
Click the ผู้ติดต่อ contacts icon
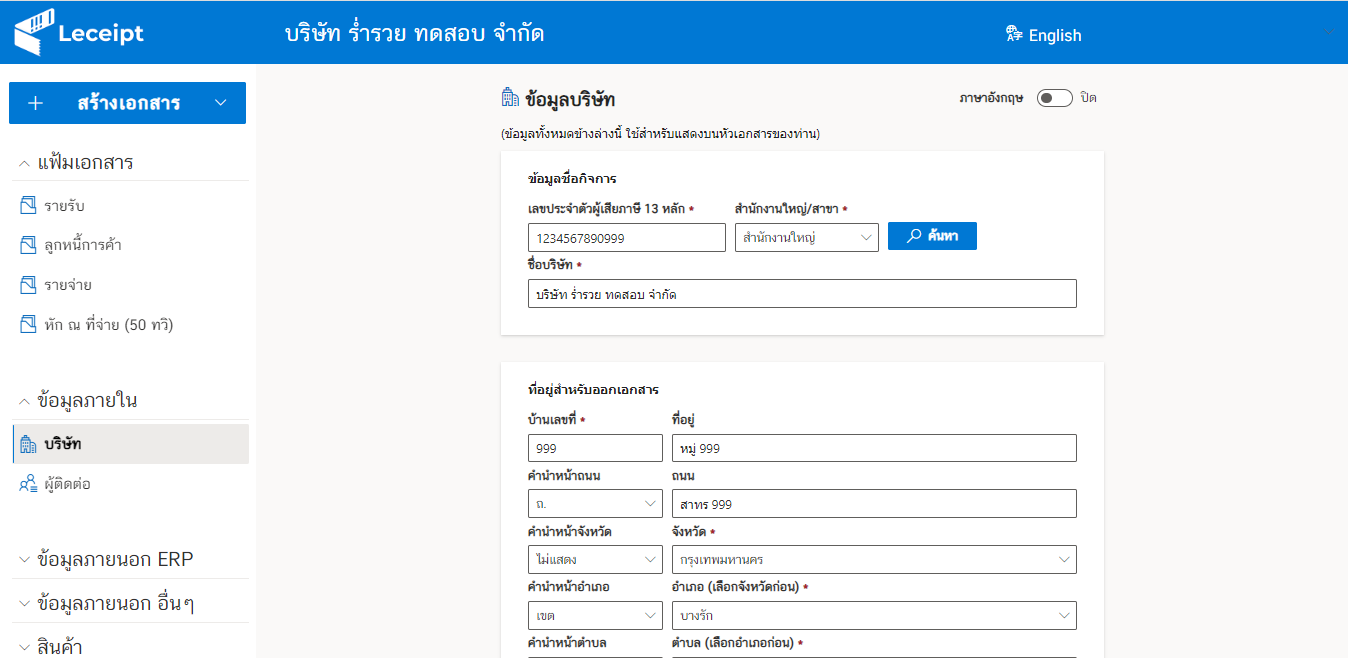coord(28,484)
